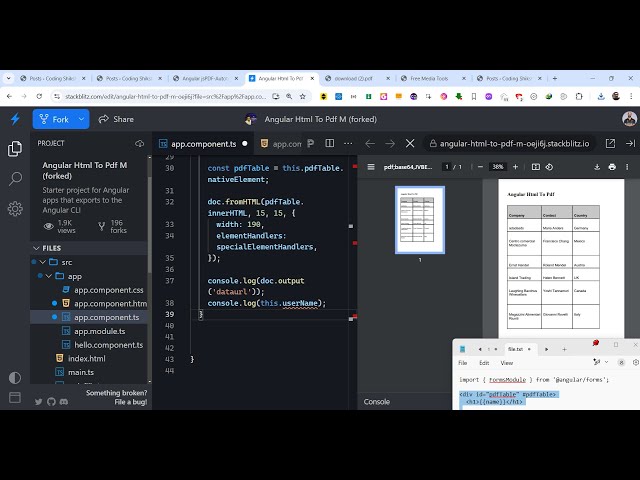
Task: Select the page 1 thumbnail
Action: point(420,219)
